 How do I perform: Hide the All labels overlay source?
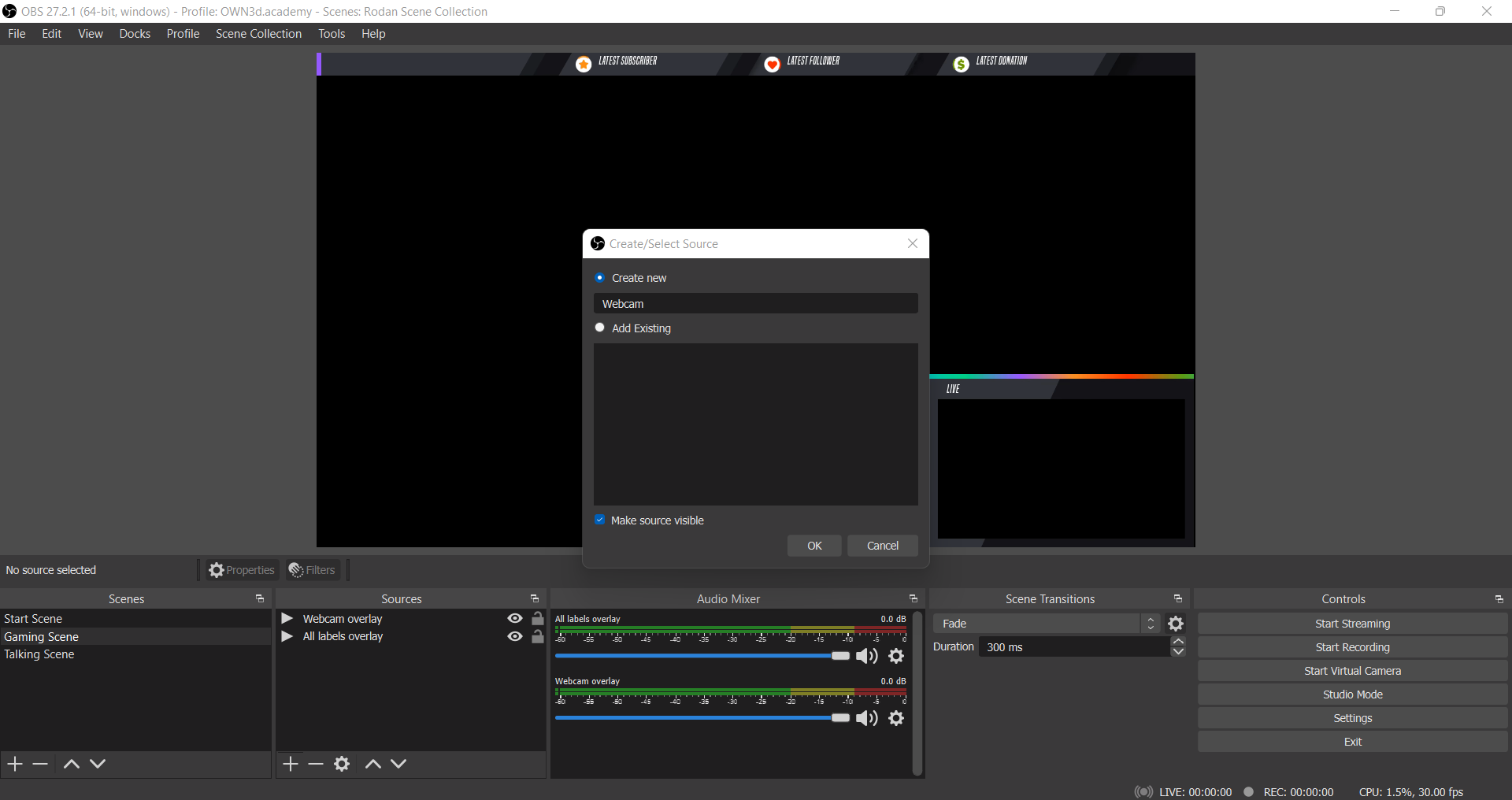[515, 636]
